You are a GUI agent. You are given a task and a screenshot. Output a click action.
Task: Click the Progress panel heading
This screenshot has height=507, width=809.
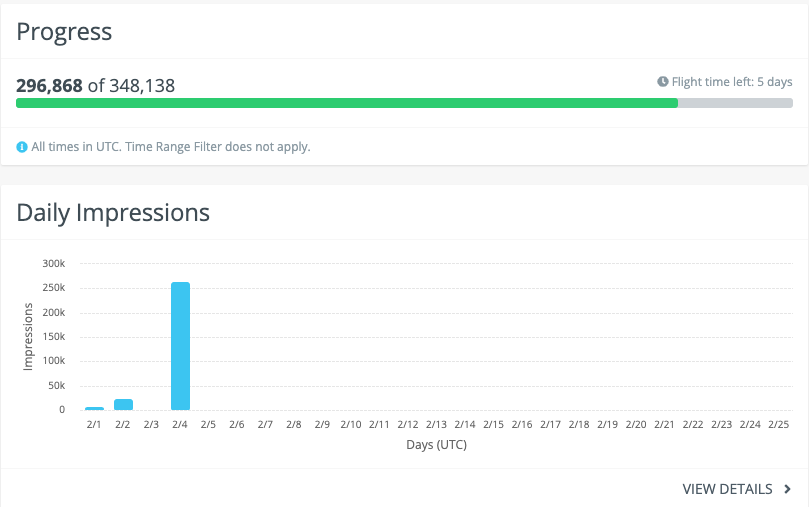point(64,31)
